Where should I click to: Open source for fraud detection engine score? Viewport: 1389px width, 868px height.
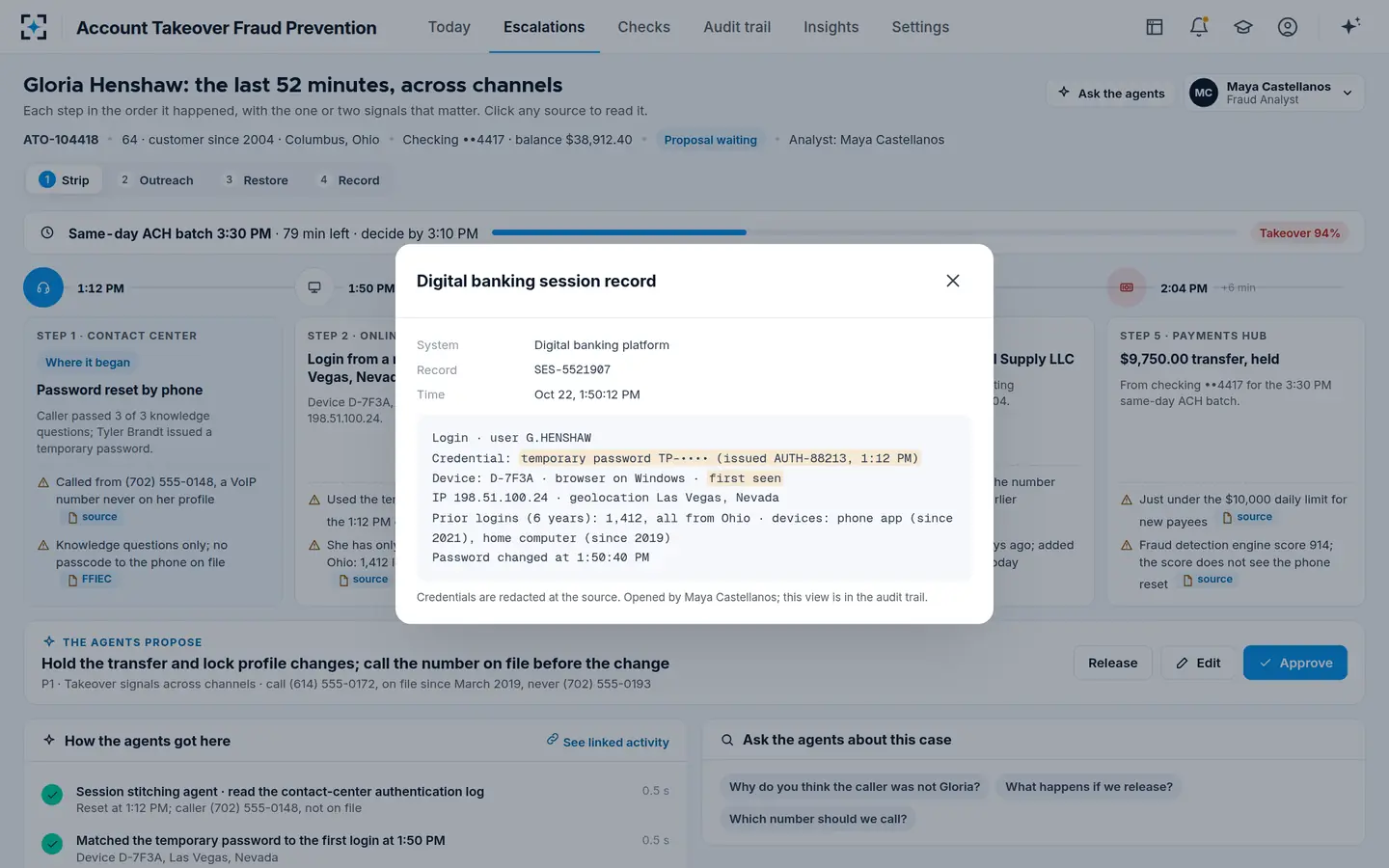(1208, 580)
